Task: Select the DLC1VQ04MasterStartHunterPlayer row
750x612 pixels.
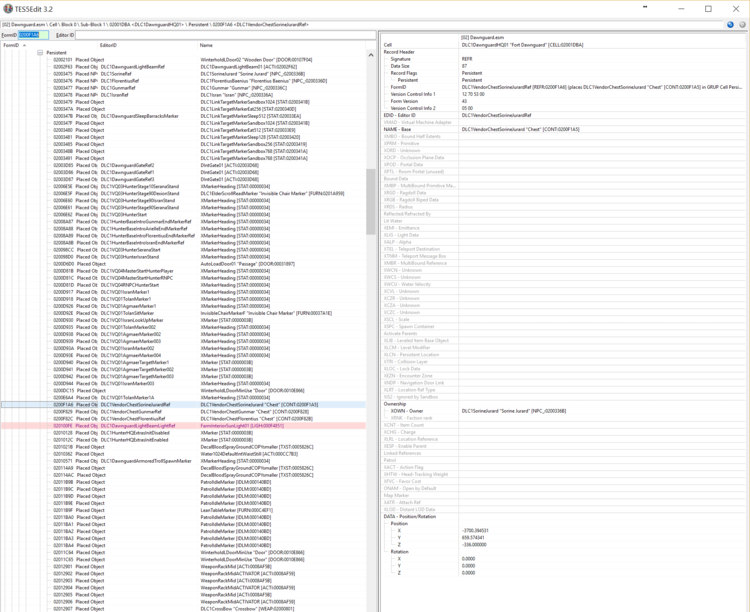Action: pos(183,271)
